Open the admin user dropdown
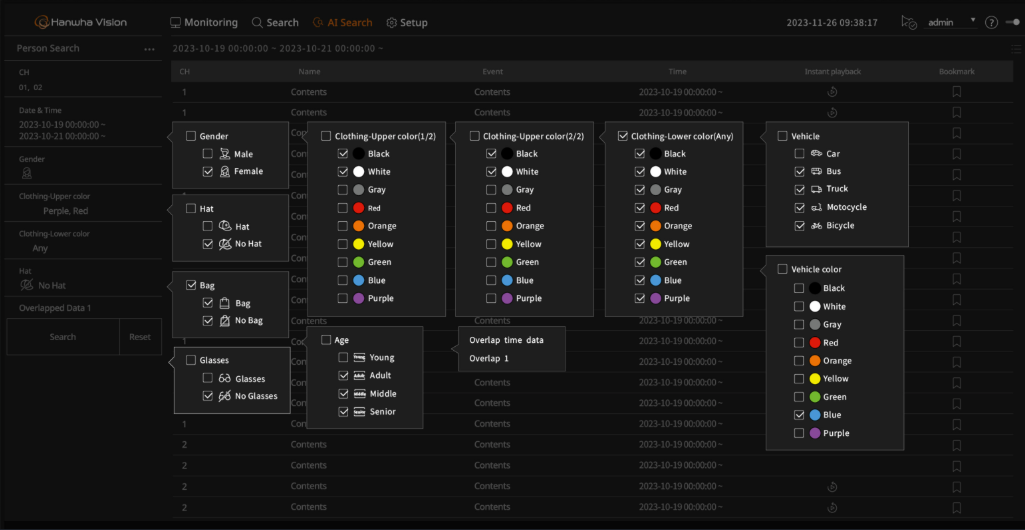The width and height of the screenshot is (1025, 530). tap(950, 22)
